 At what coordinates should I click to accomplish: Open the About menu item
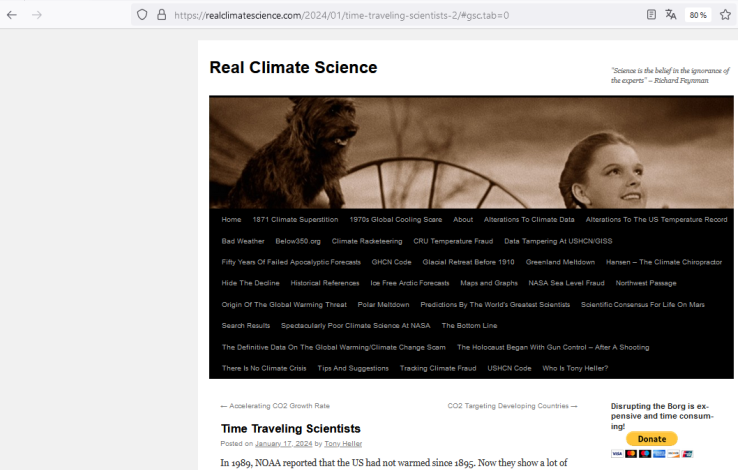tap(463, 220)
